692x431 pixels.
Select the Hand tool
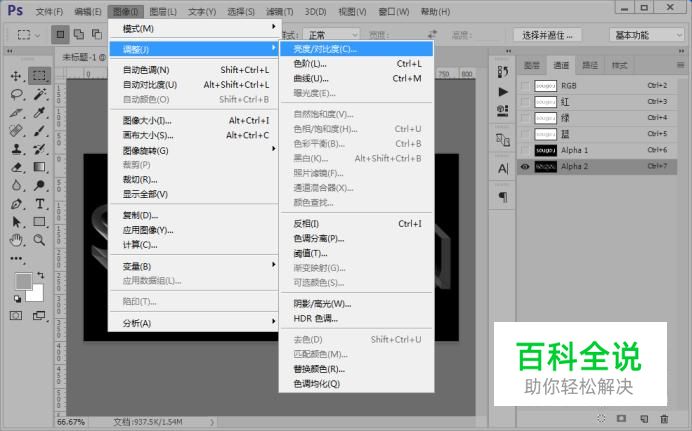click(x=16, y=240)
